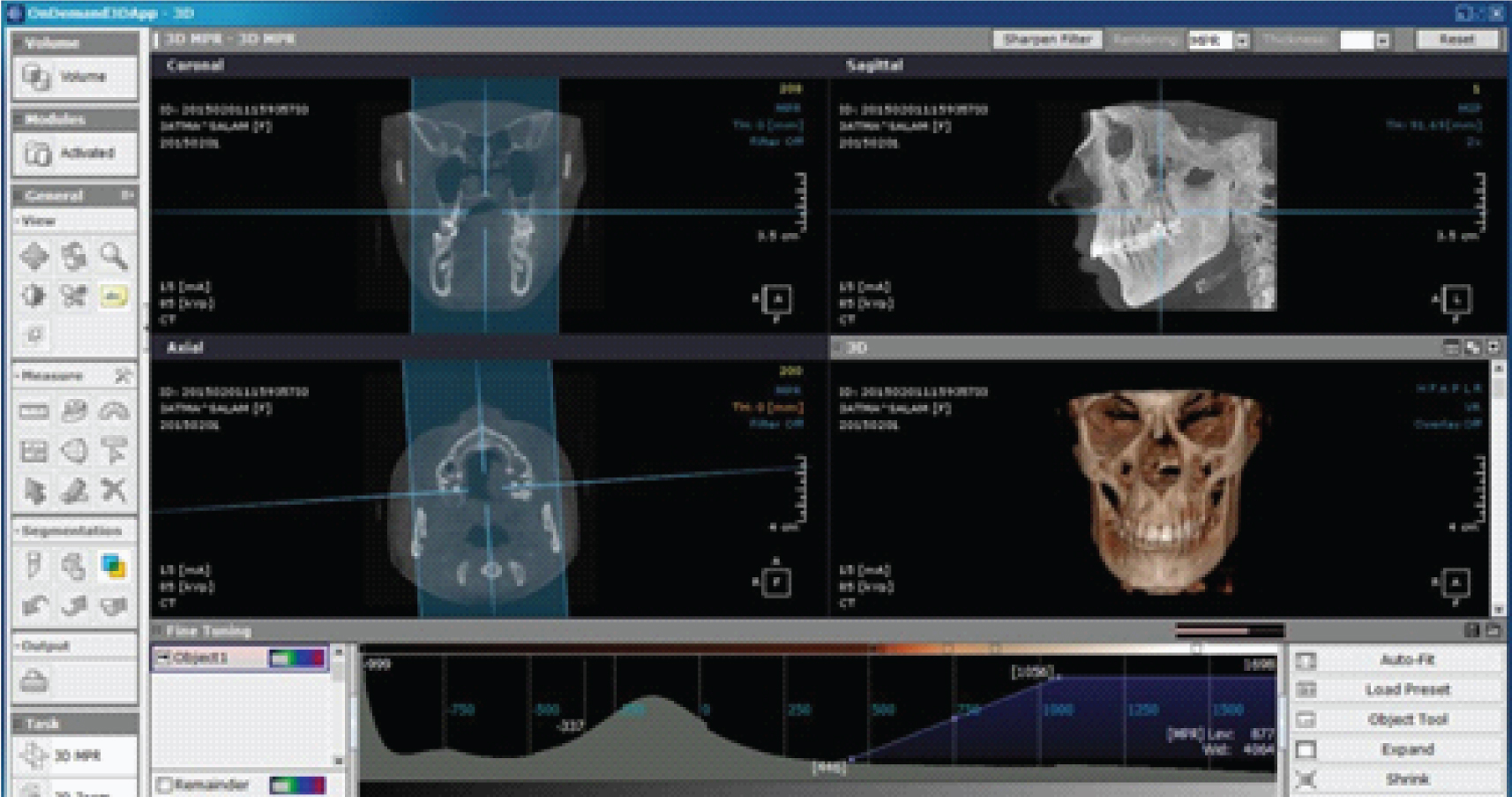Open the Rendering dropdown

pos(1242,41)
